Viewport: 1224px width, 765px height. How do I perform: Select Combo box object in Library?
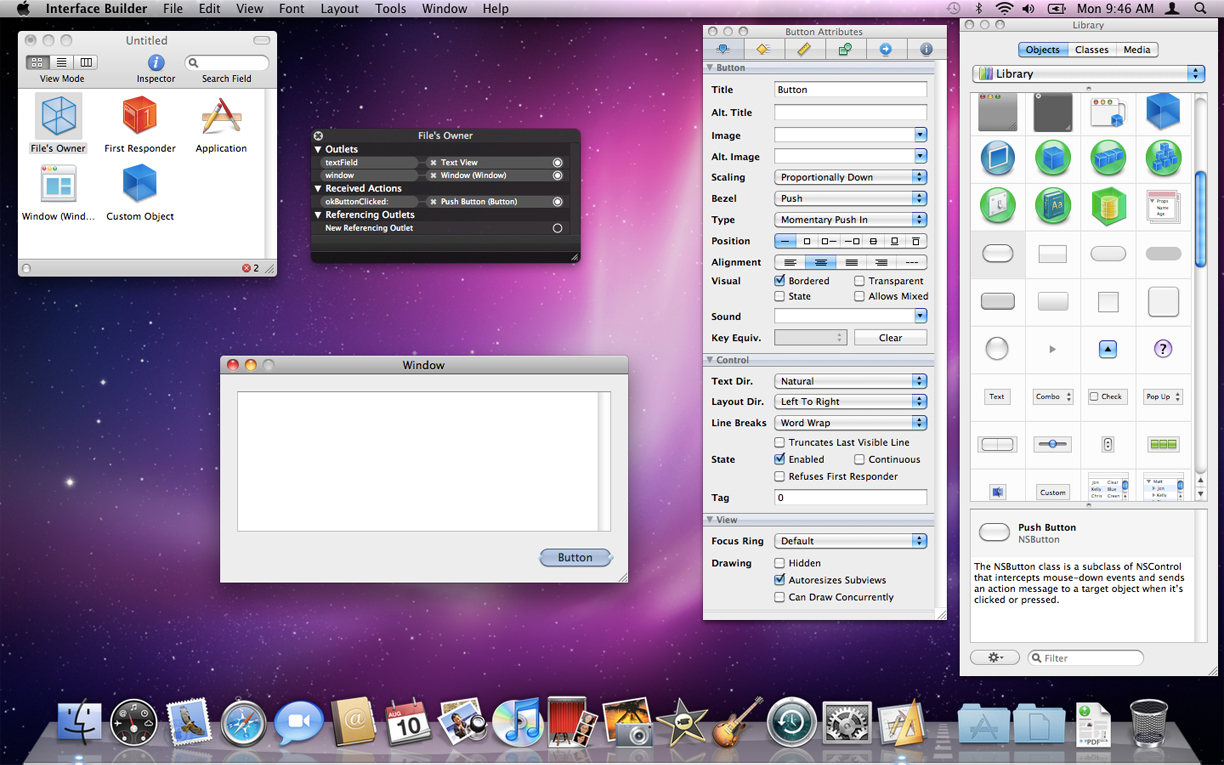(x=1052, y=397)
